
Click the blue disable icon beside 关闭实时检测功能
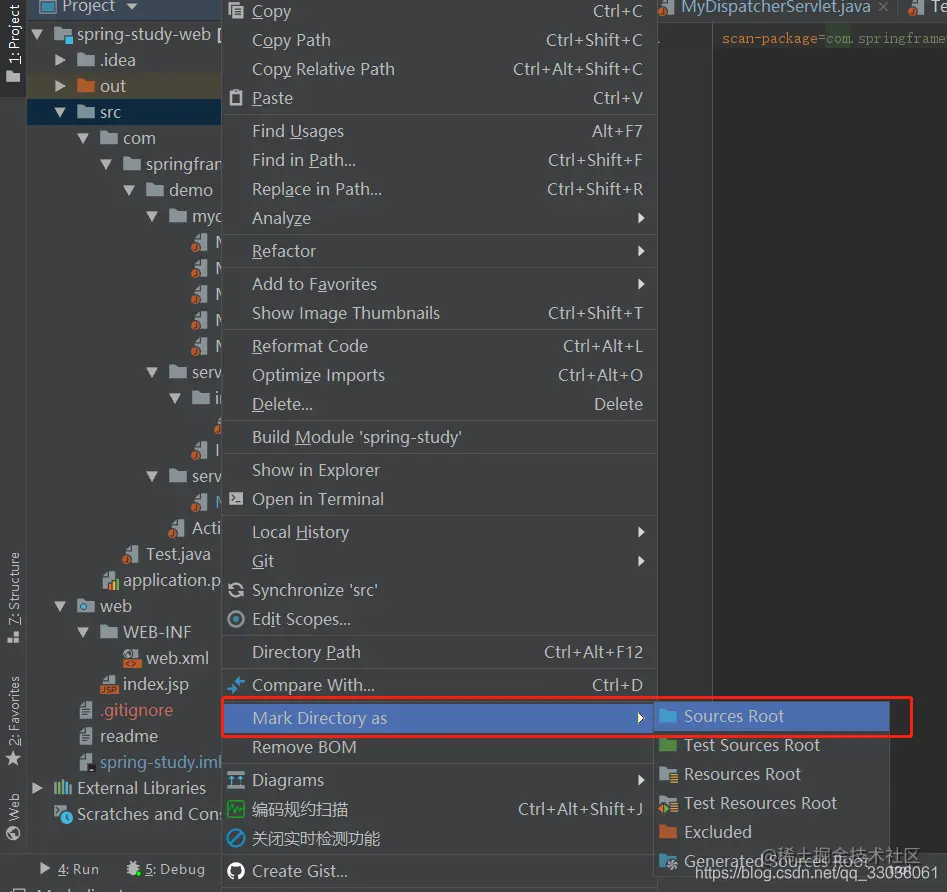236,838
